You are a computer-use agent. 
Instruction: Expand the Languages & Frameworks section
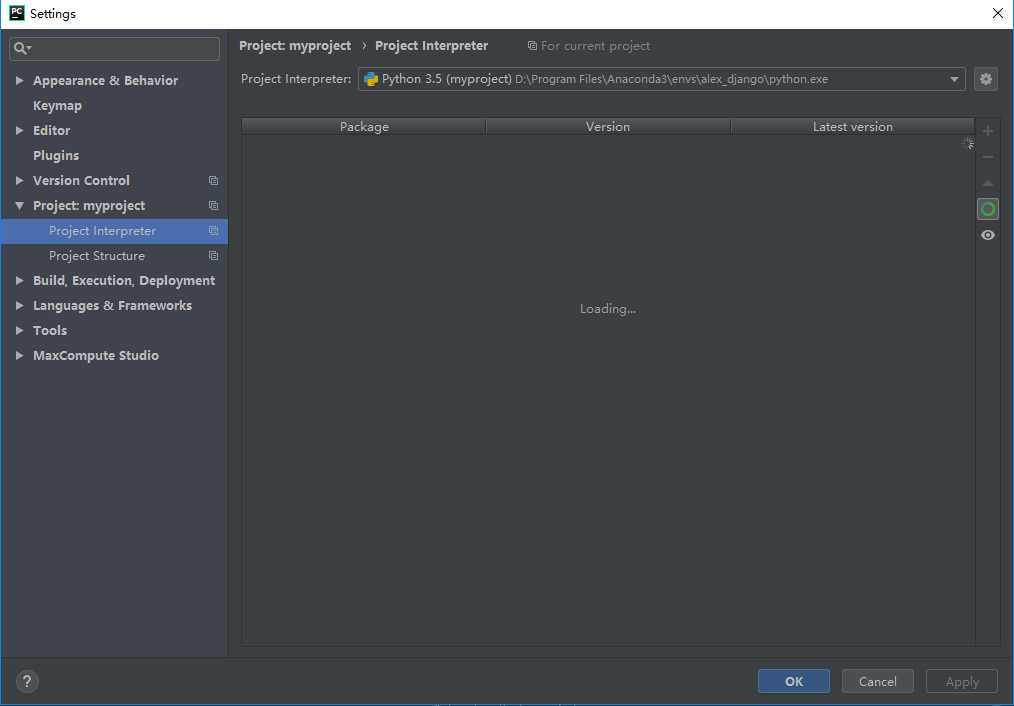19,305
